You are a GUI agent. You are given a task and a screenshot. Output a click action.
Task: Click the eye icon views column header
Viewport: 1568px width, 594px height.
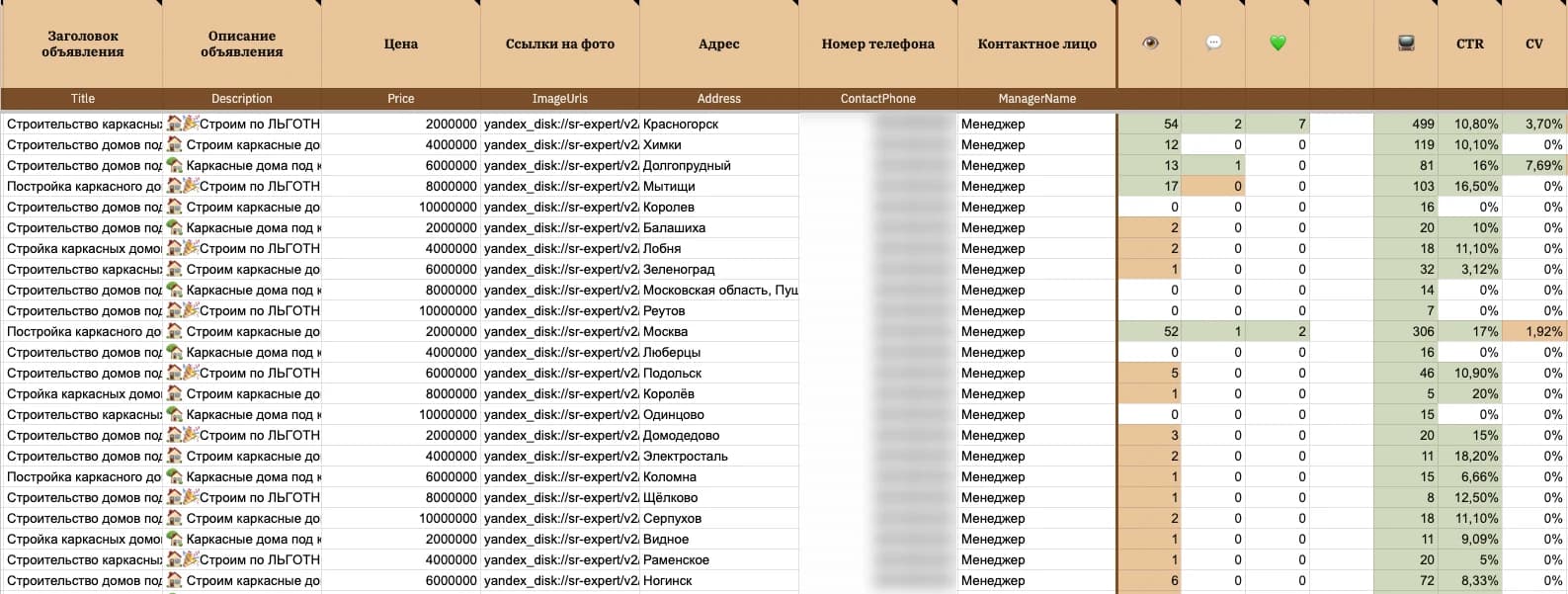[x=1150, y=43]
